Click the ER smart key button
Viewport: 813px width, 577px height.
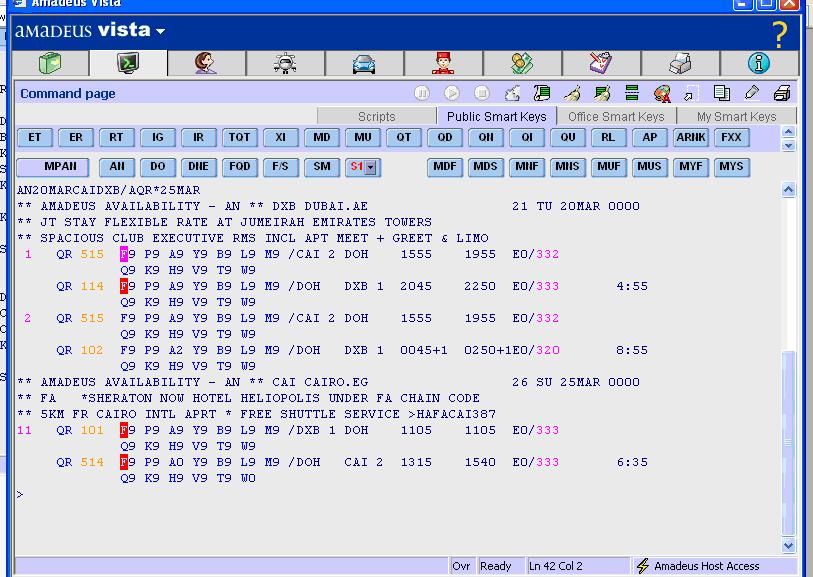(x=76, y=137)
